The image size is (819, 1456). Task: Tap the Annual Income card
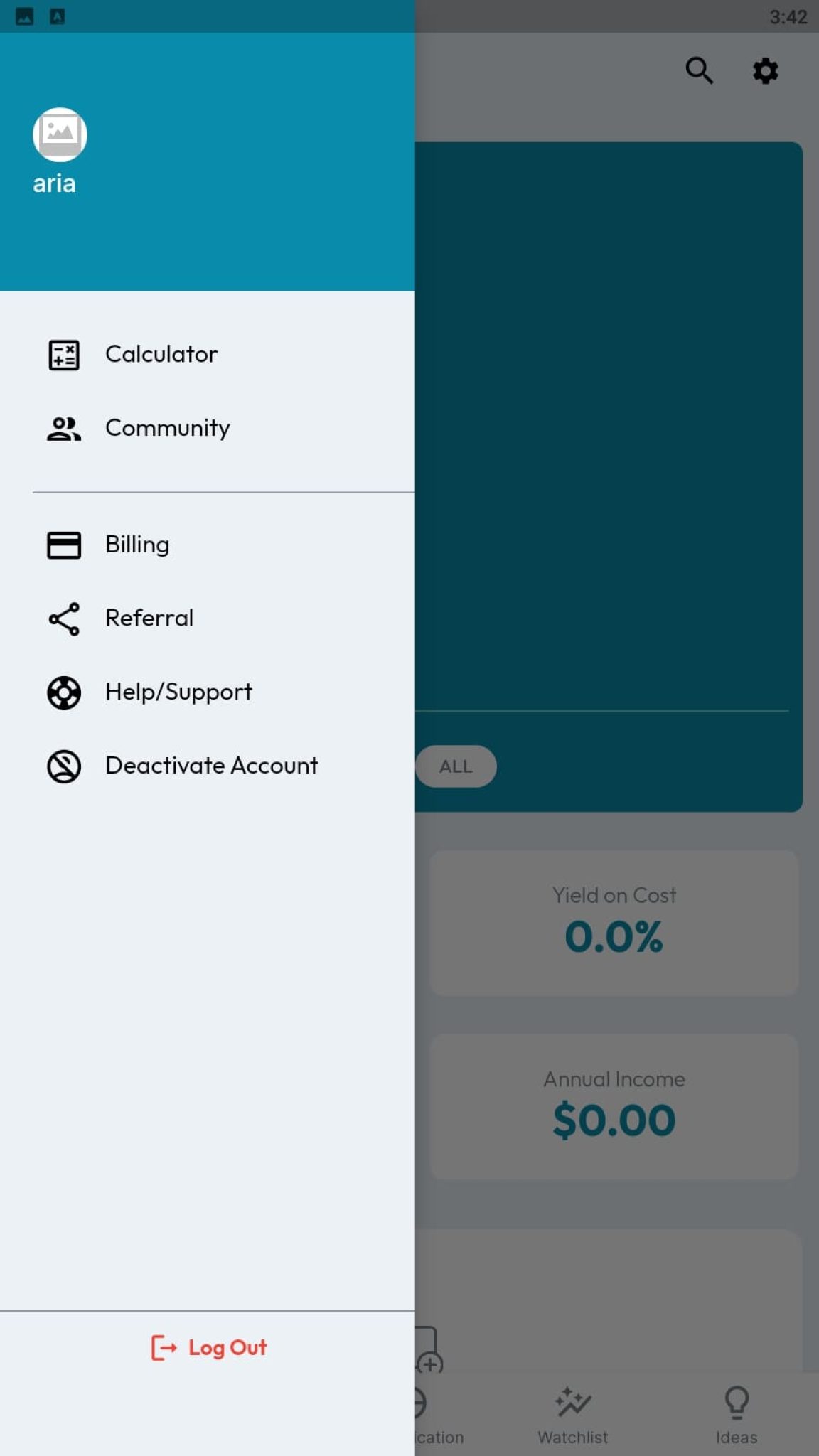[x=614, y=1106]
